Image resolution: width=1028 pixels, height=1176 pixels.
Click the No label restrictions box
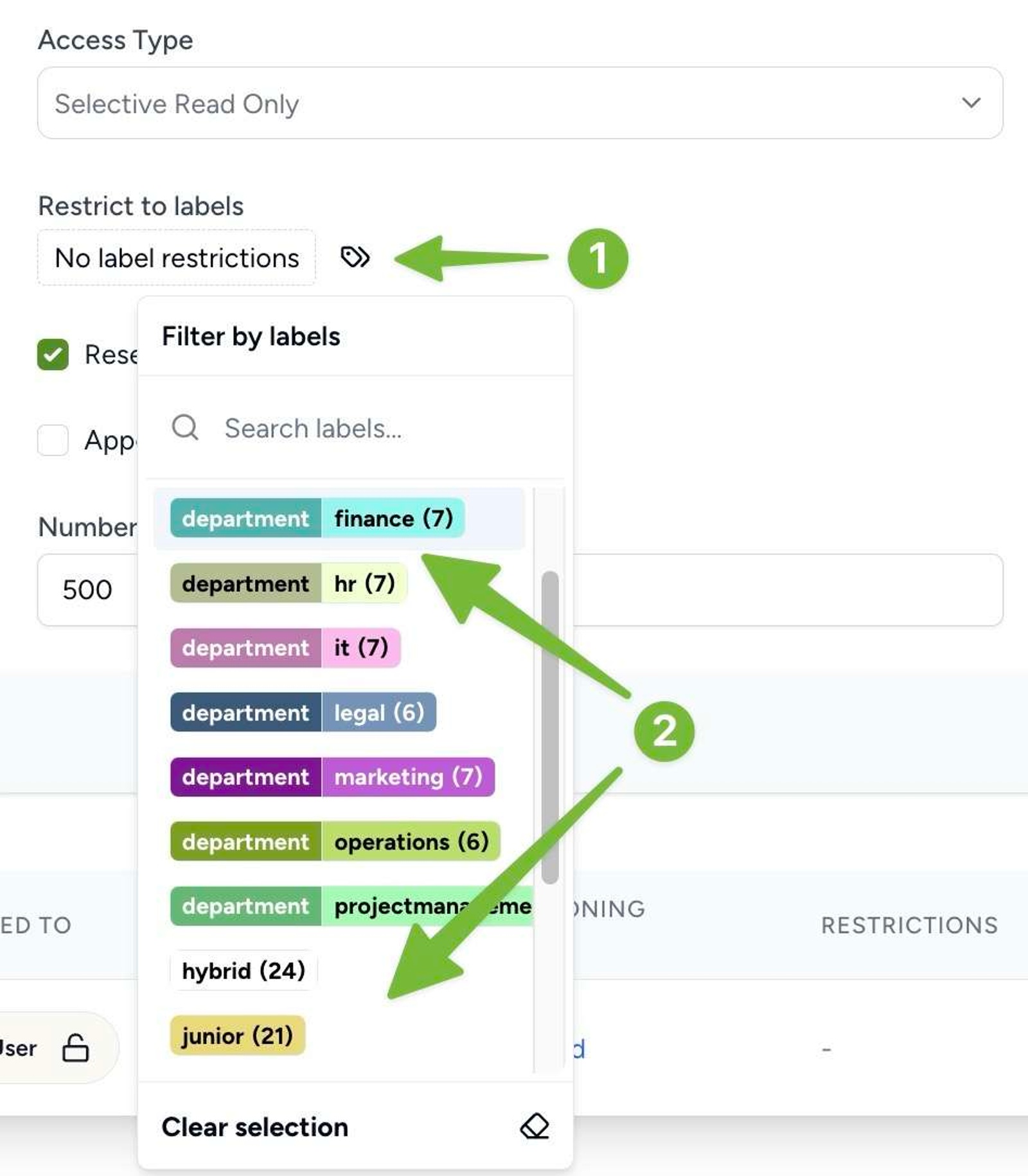click(x=177, y=258)
